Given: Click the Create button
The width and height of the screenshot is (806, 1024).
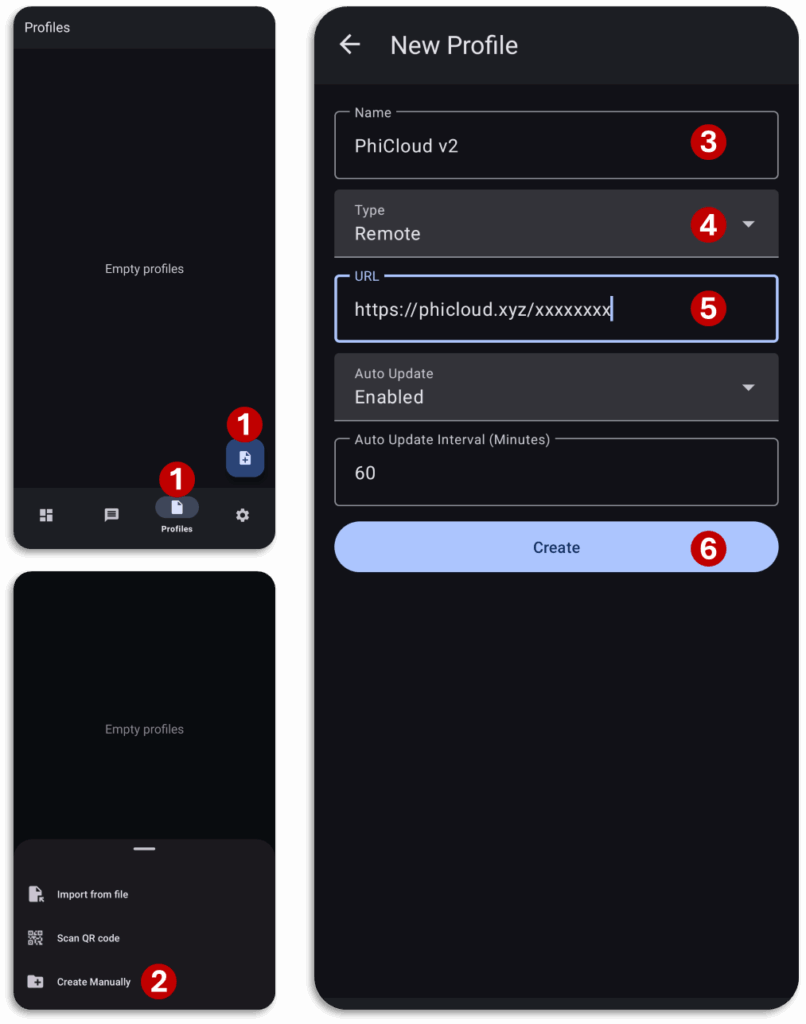Looking at the screenshot, I should (556, 547).
